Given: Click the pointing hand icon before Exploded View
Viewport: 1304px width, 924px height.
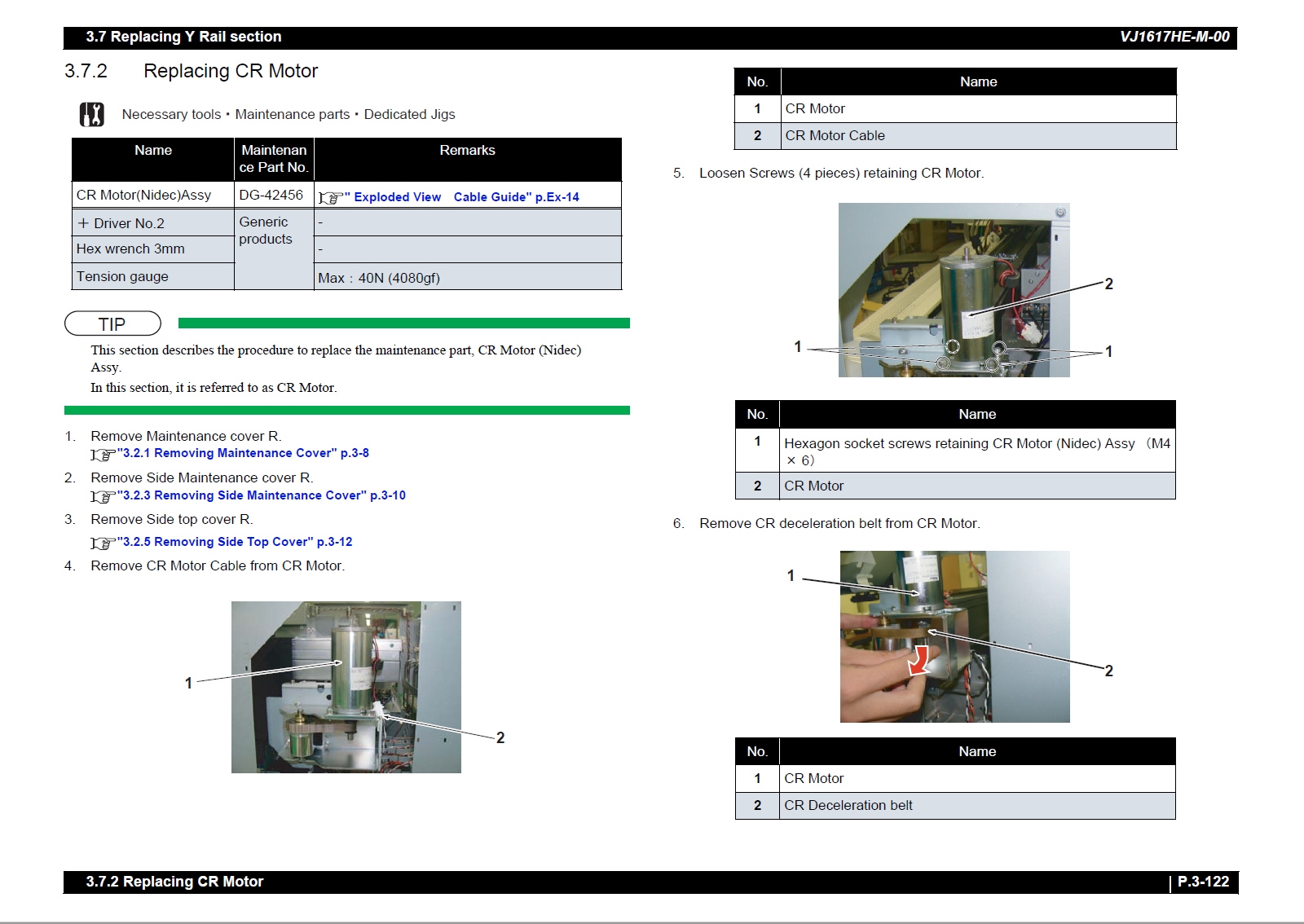Looking at the screenshot, I should [330, 198].
